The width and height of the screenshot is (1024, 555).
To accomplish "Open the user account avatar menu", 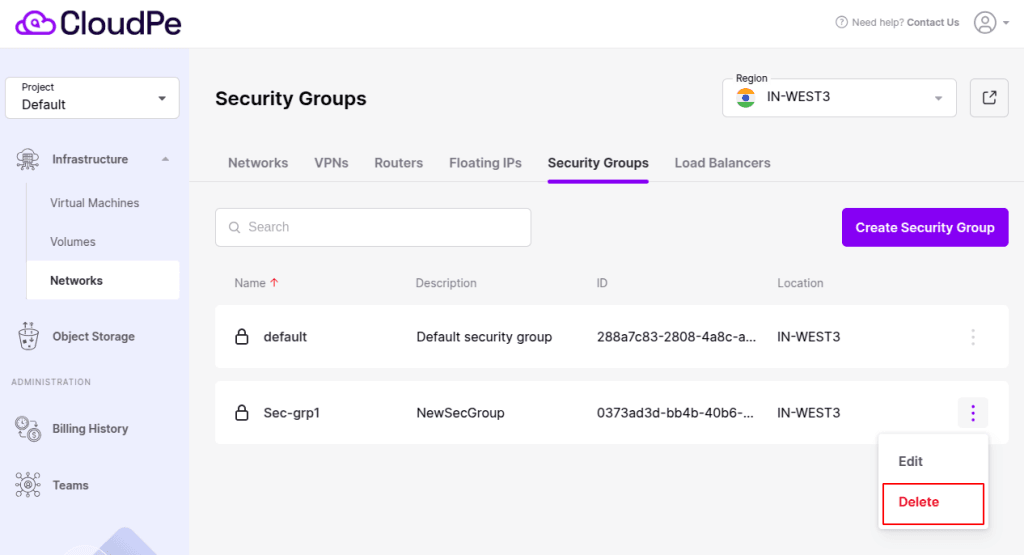I will (985, 22).
